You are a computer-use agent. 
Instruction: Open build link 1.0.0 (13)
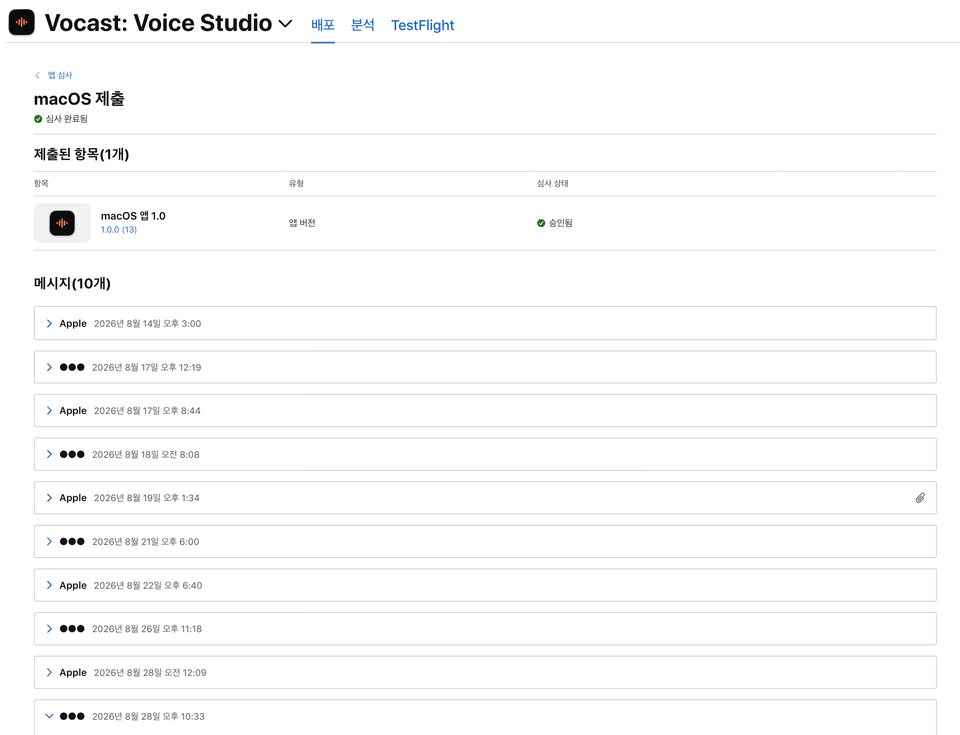(119, 230)
